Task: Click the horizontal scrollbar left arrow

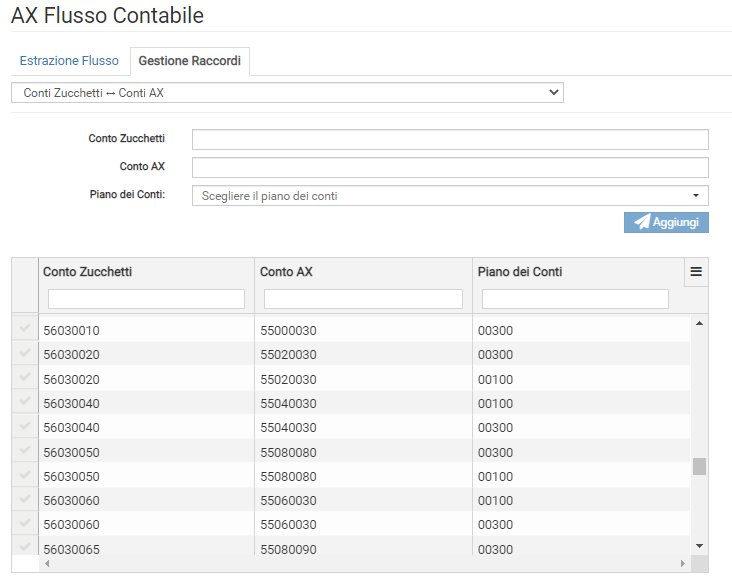Action: pos(47,564)
